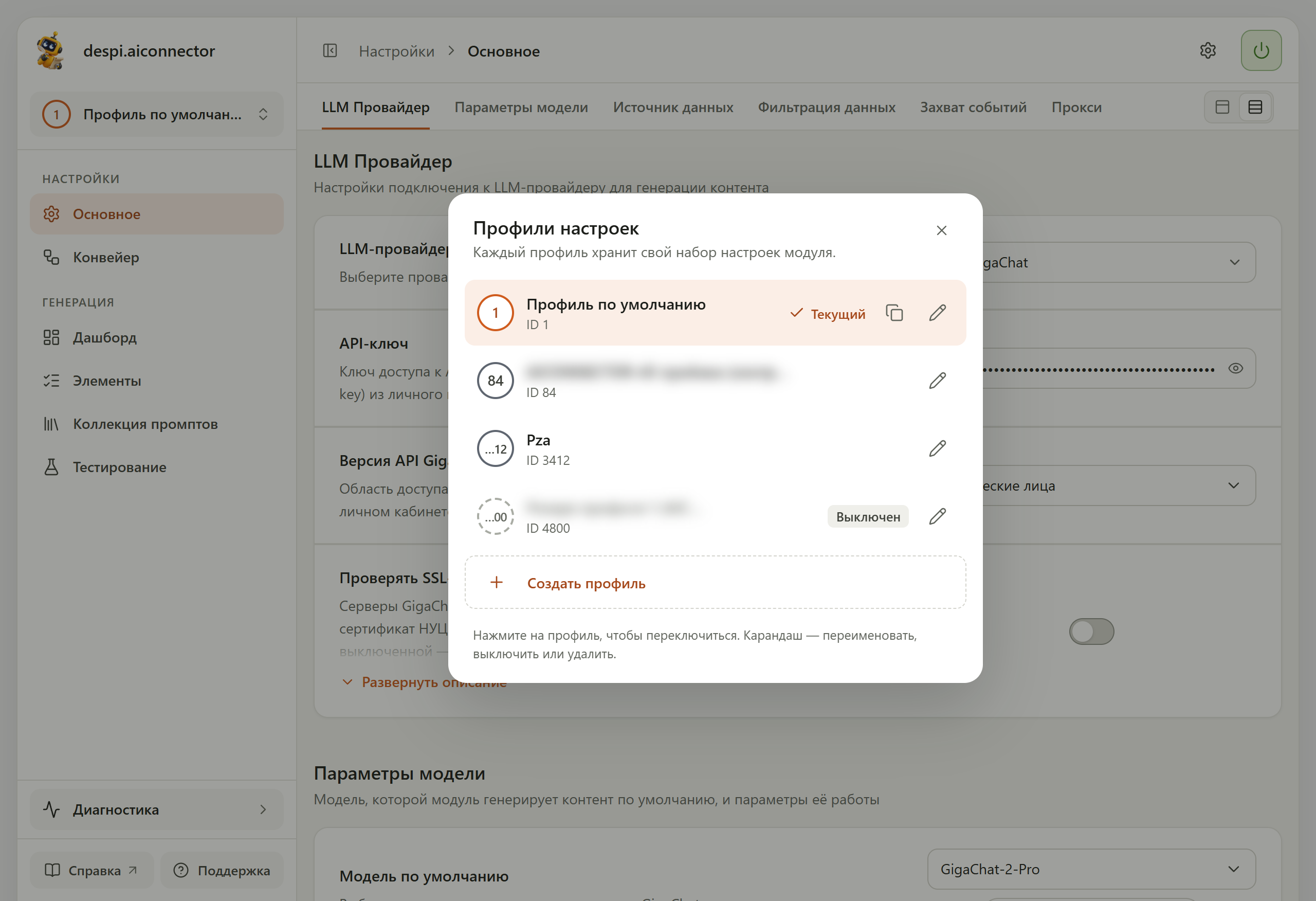
Task: Switch to the Параметры модели tab
Action: 521,107
